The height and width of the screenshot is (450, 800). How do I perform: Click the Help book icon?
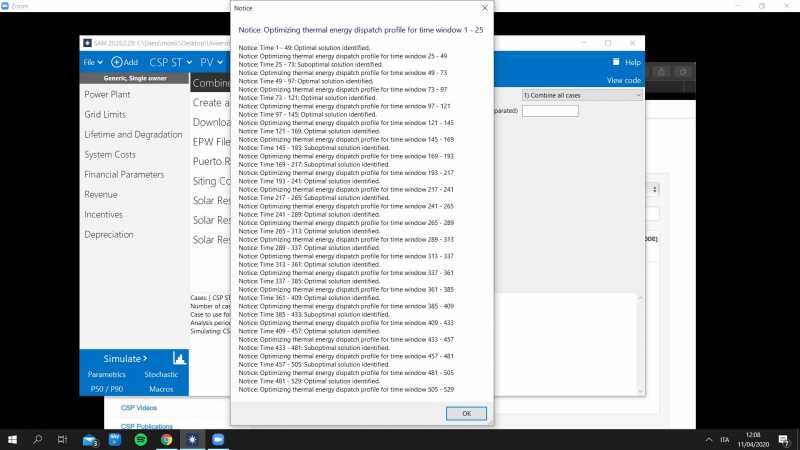pos(616,62)
